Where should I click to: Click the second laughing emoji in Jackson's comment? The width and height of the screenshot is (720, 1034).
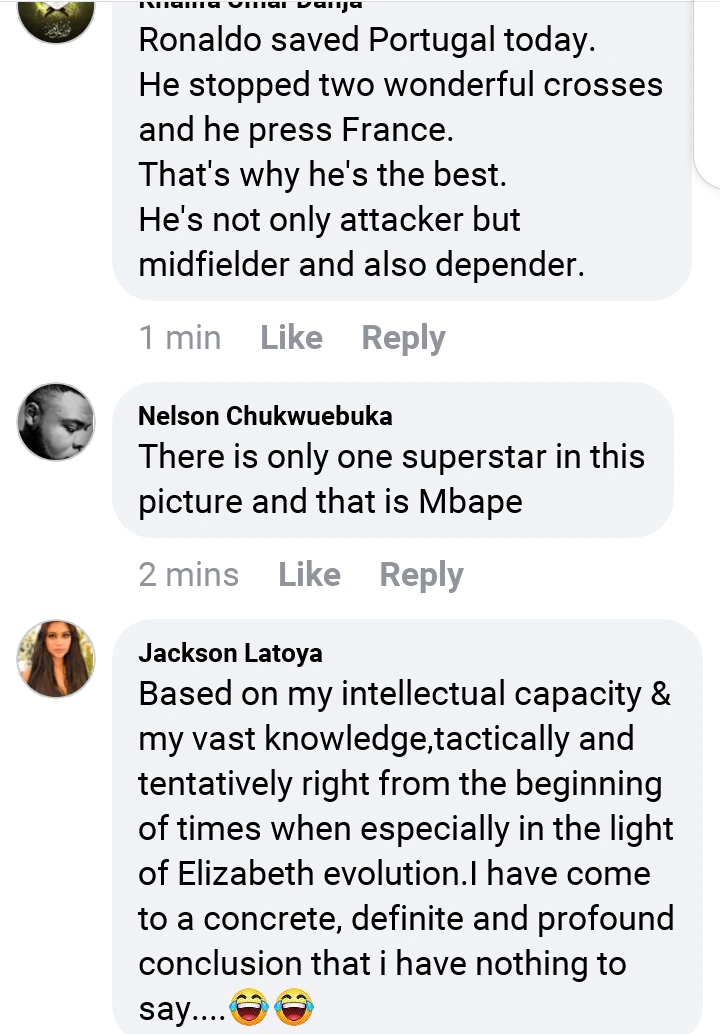(294, 1009)
